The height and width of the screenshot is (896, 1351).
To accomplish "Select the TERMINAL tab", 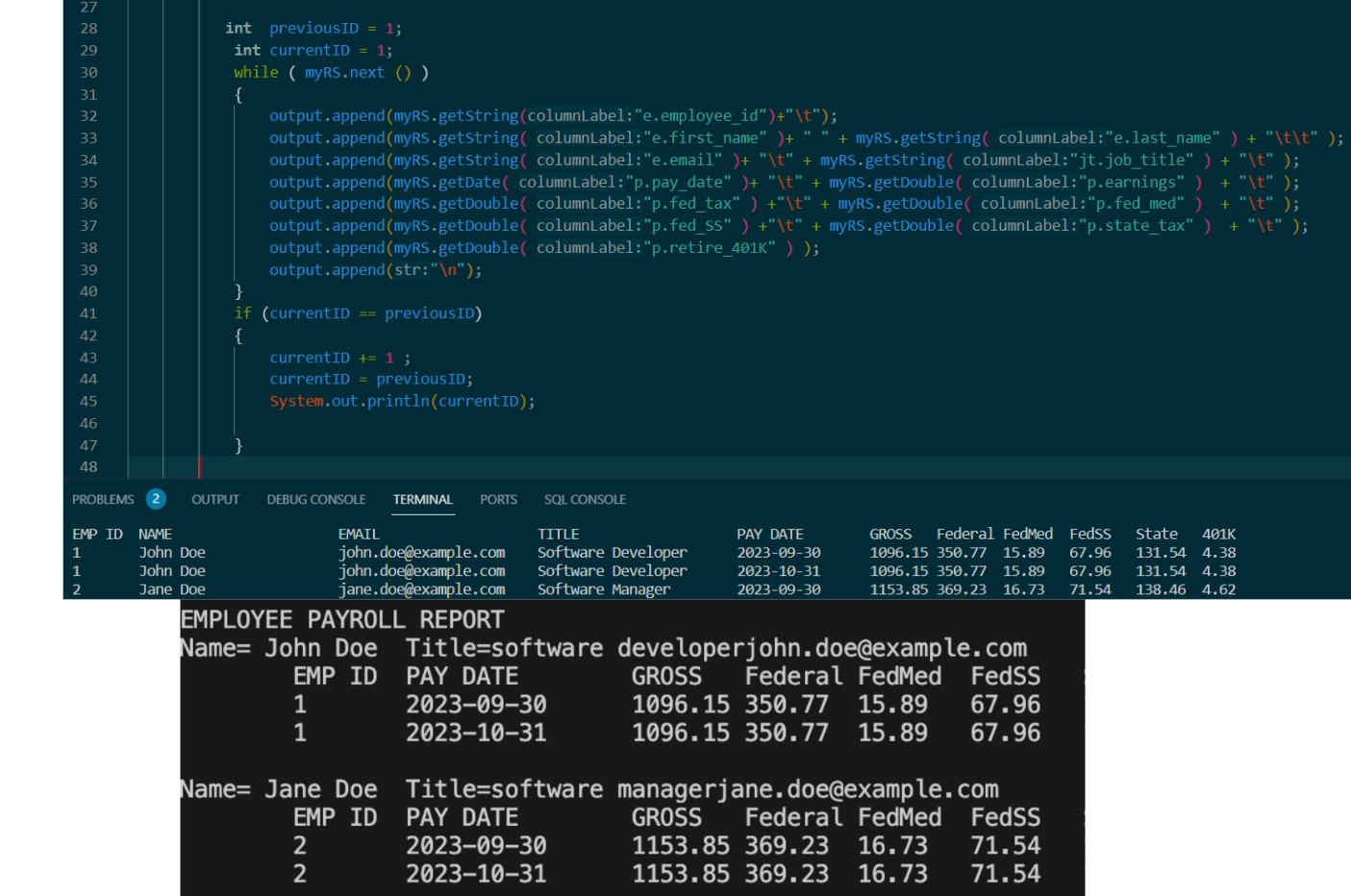I will (x=422, y=499).
